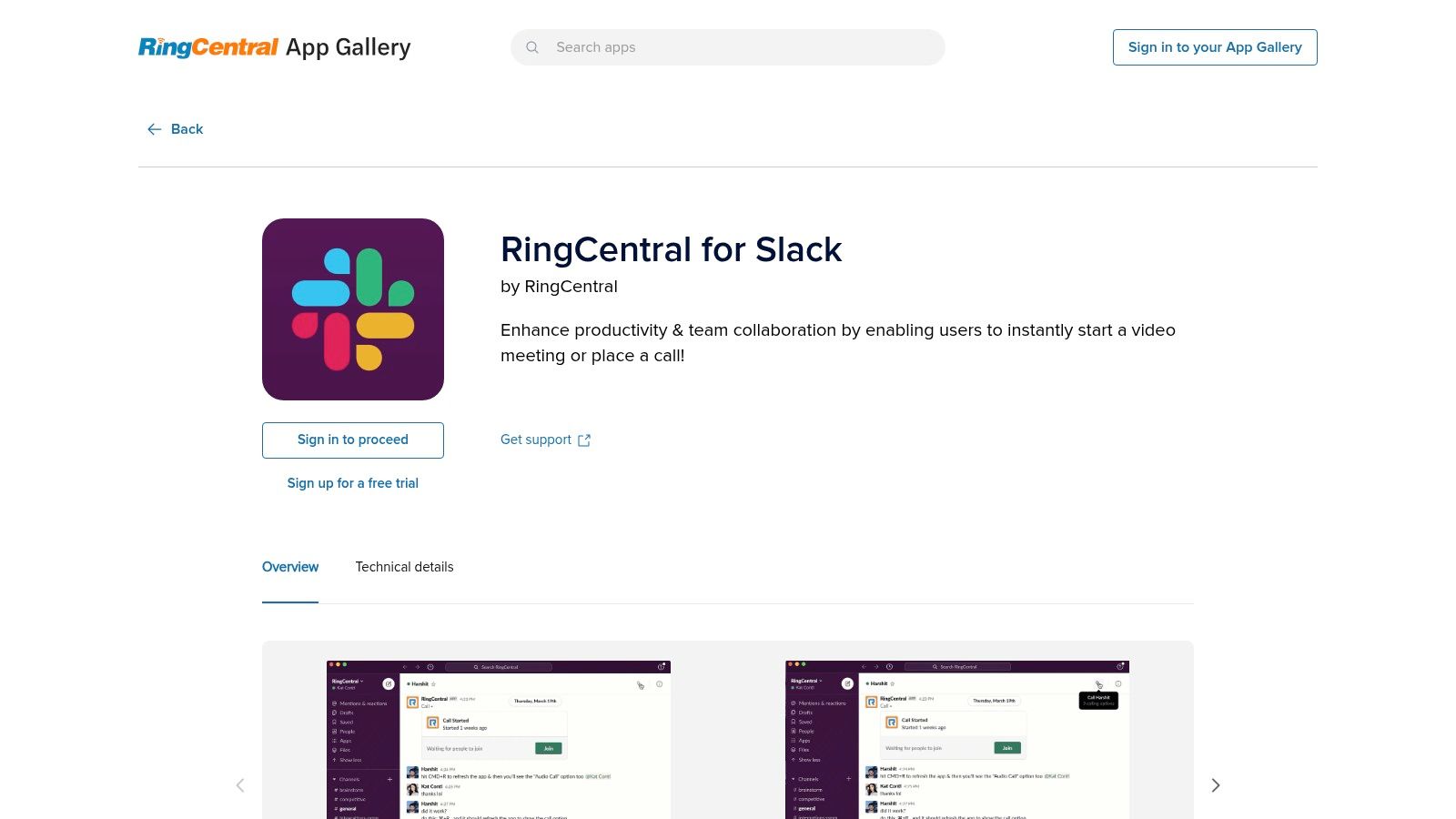Click the Drafts icon in the Slack sidebar

(x=334, y=713)
